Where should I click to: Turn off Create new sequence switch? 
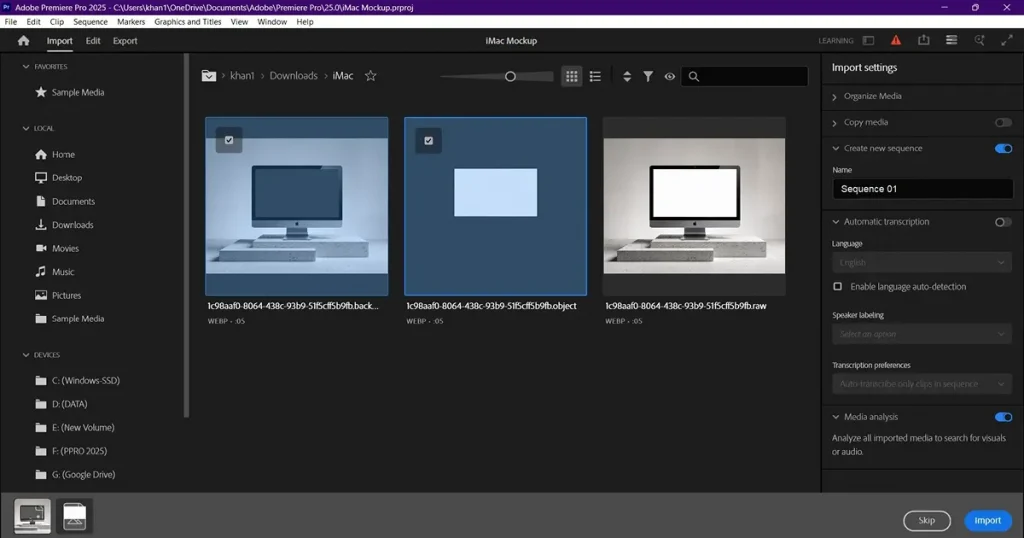pyautogui.click(x=1003, y=148)
